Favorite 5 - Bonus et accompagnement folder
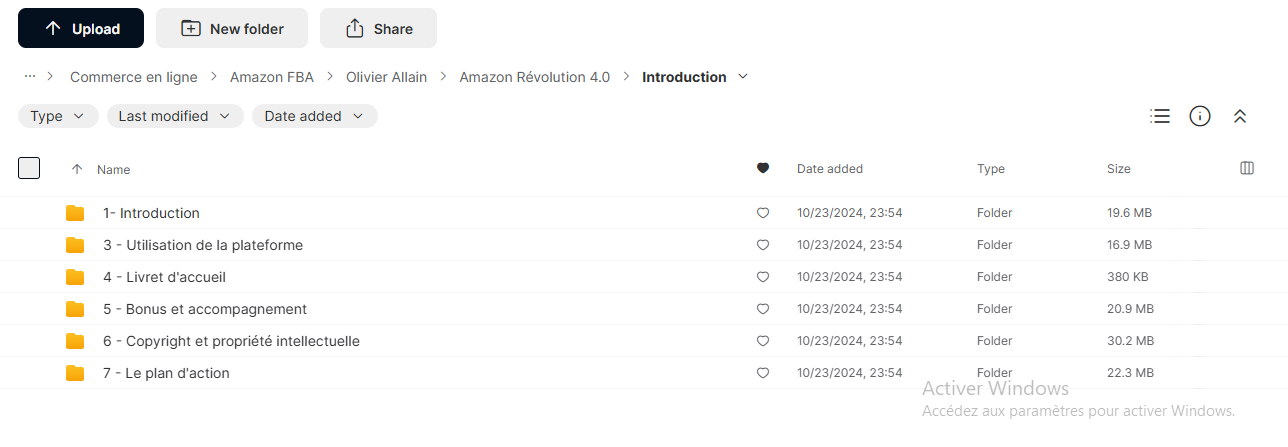The image size is (1288, 447). (763, 309)
